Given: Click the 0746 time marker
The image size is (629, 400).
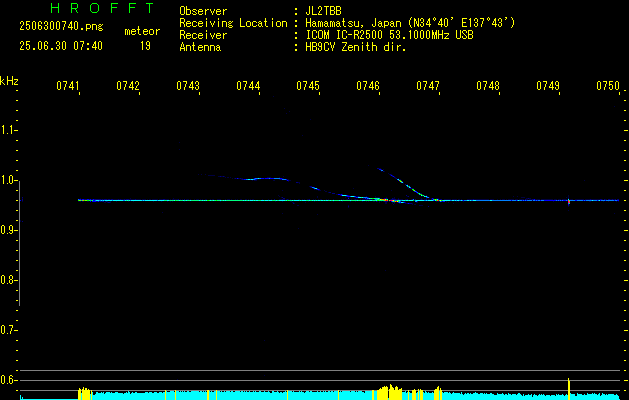Looking at the screenshot, I should click(367, 86).
